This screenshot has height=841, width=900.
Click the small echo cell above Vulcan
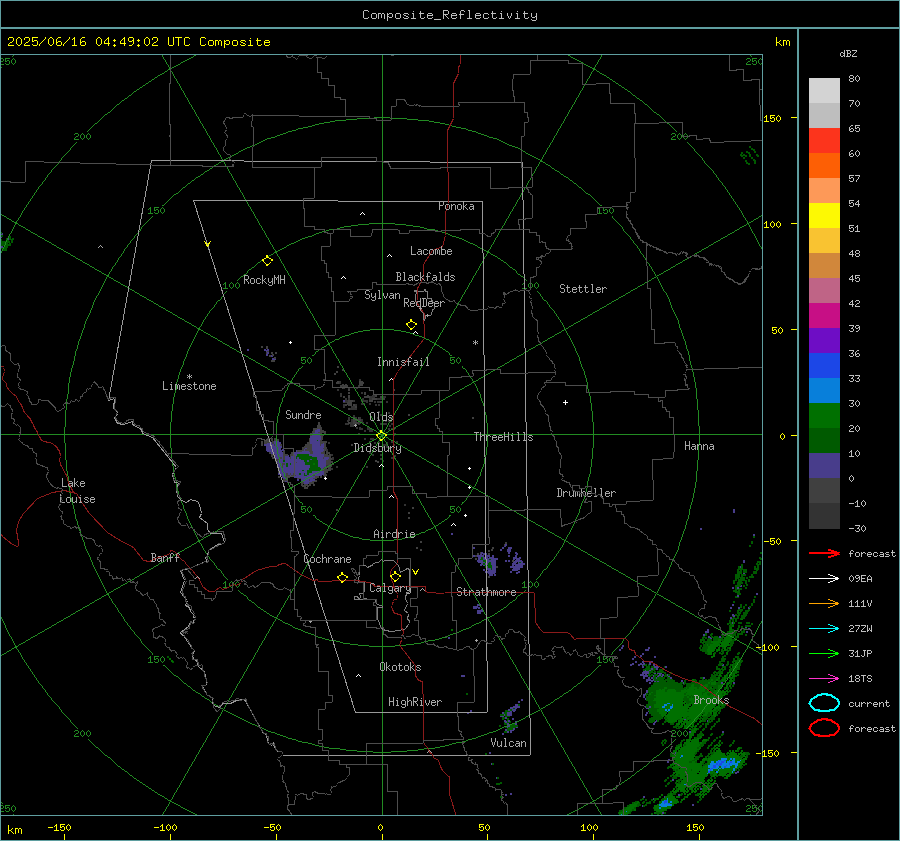tap(509, 718)
